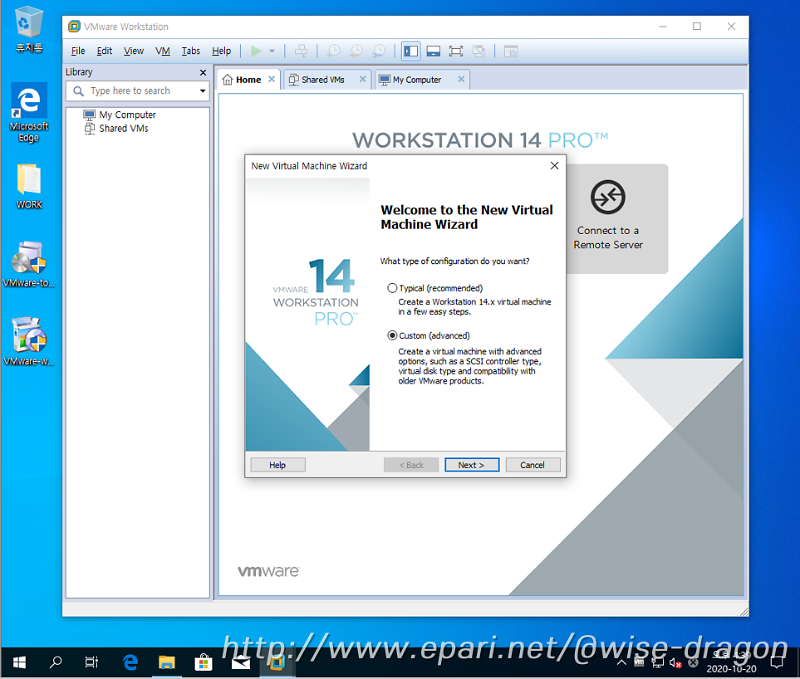Viewport: 800px width, 679px height.
Task: Open the Mail app from the taskbar
Action: tap(240, 662)
